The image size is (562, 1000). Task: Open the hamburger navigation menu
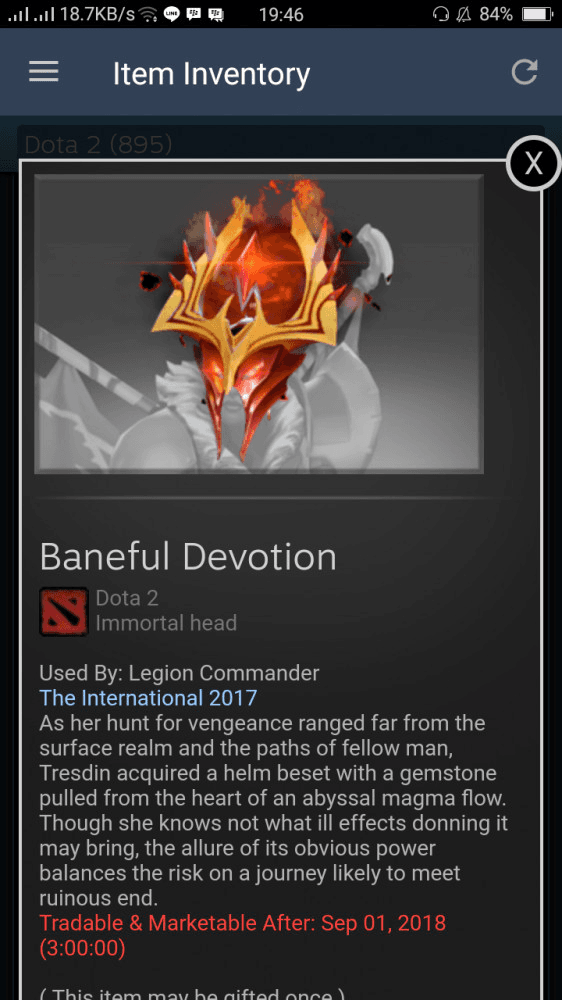click(44, 71)
